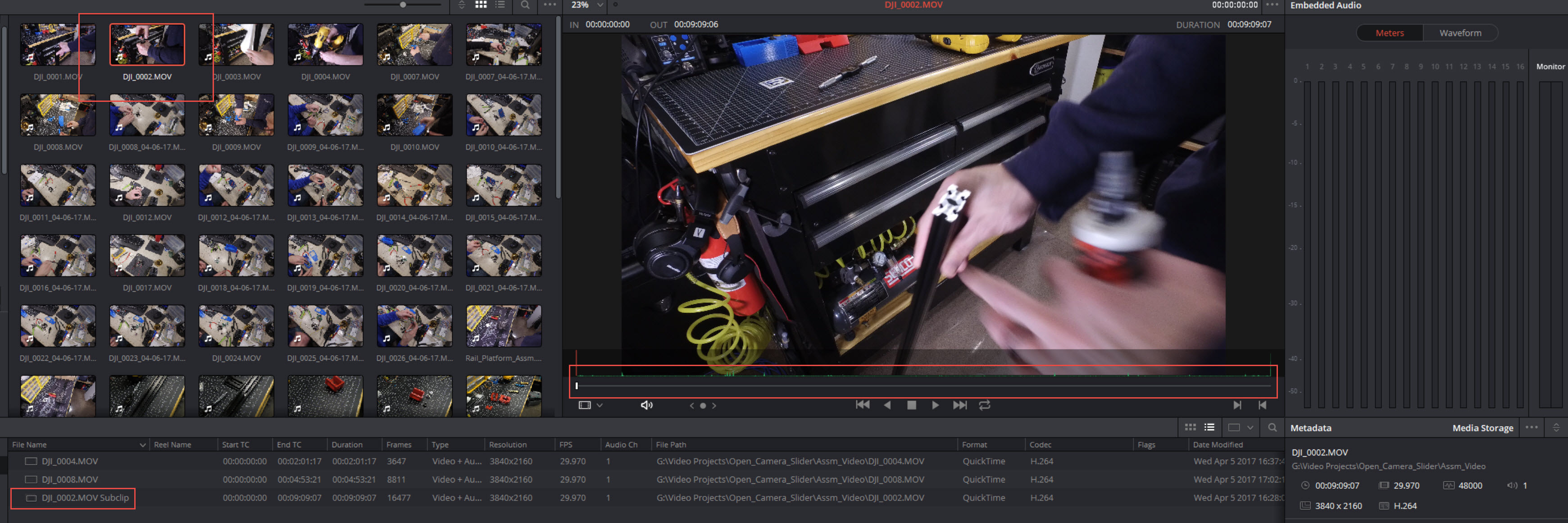
Task: Click the viewer timecode 00:00:00:00 display
Action: point(1234,5)
